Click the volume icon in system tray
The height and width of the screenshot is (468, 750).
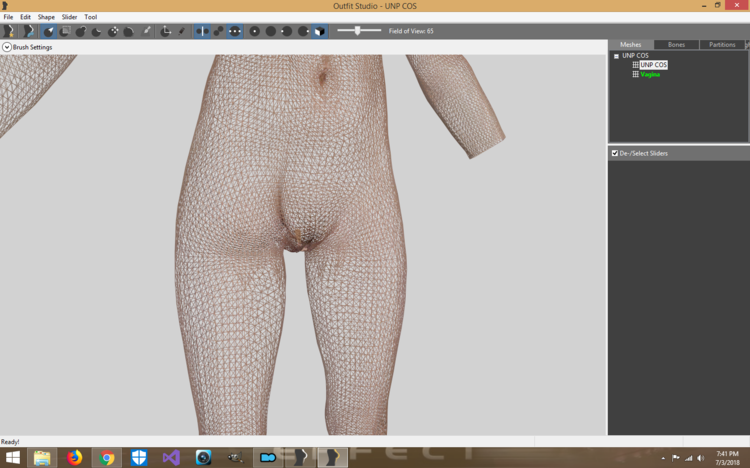click(x=701, y=458)
